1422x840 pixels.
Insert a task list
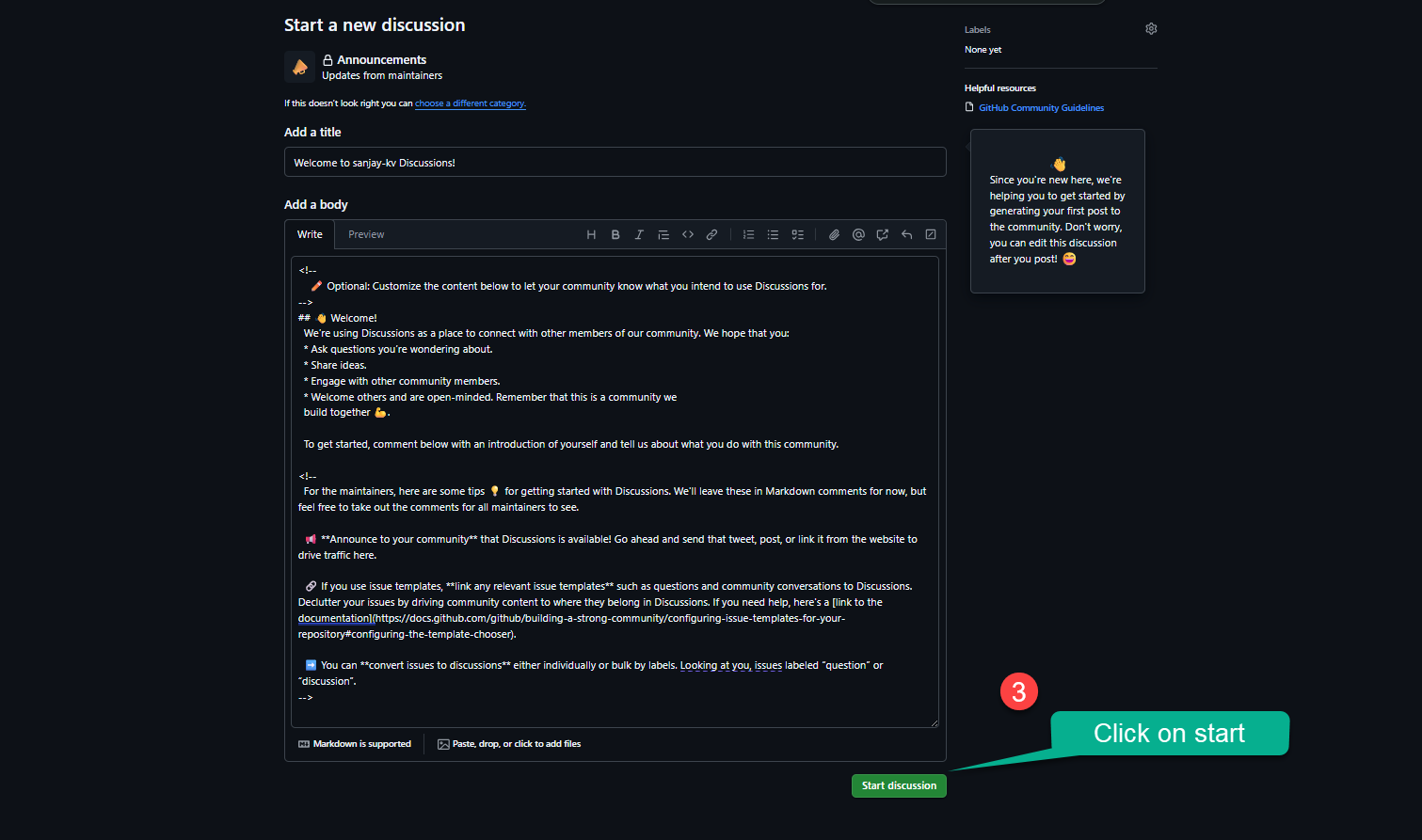coord(797,235)
